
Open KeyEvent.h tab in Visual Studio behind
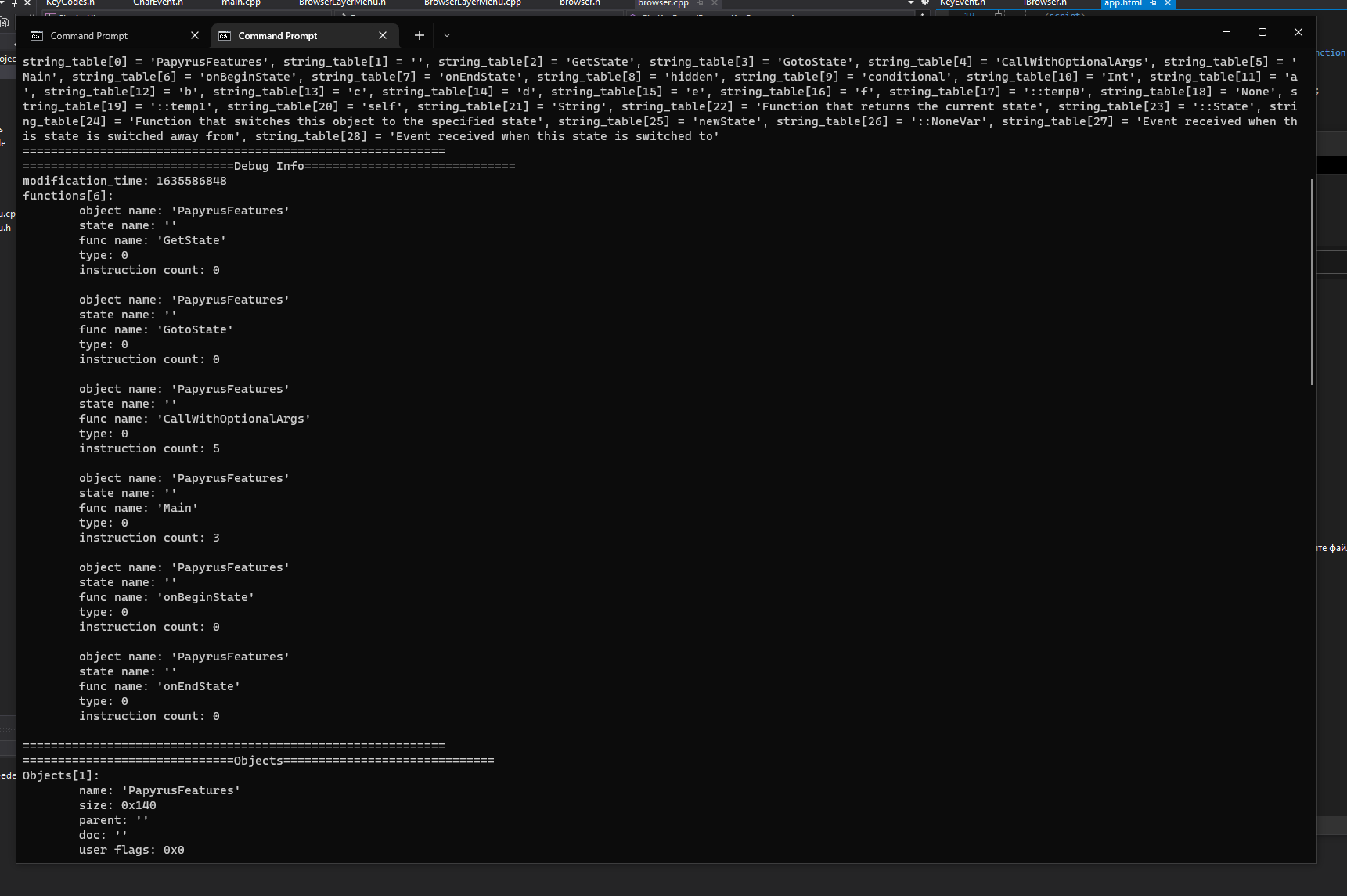pos(962,3)
